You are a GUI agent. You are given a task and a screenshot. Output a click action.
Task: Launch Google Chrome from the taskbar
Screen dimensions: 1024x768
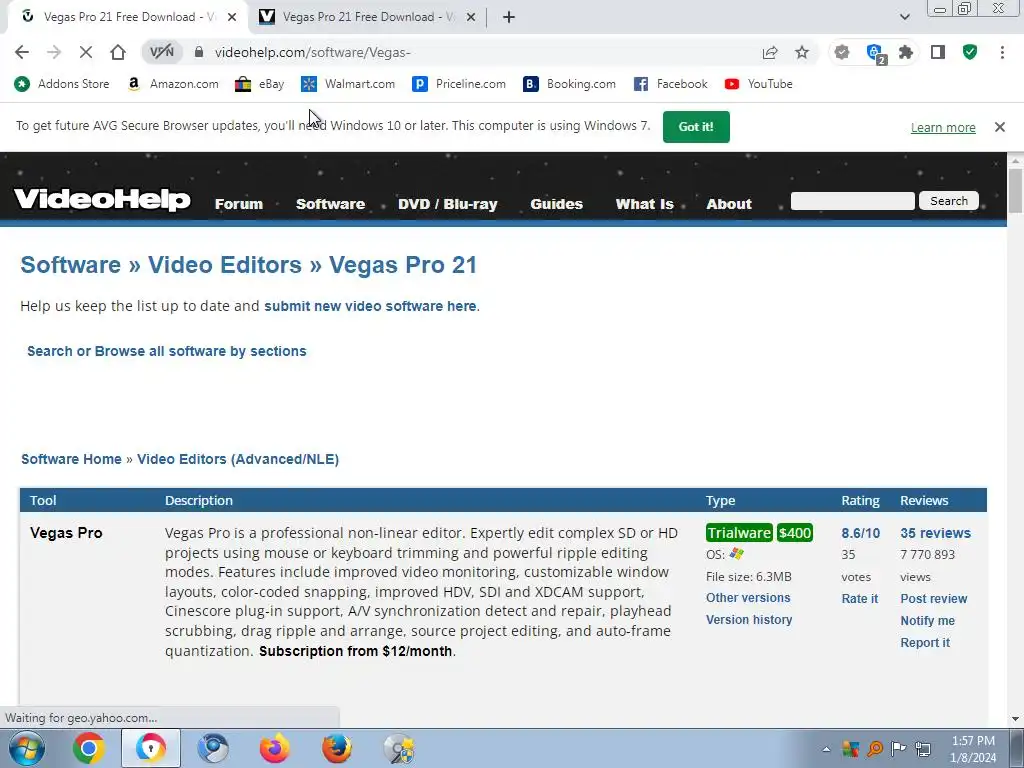(88, 748)
